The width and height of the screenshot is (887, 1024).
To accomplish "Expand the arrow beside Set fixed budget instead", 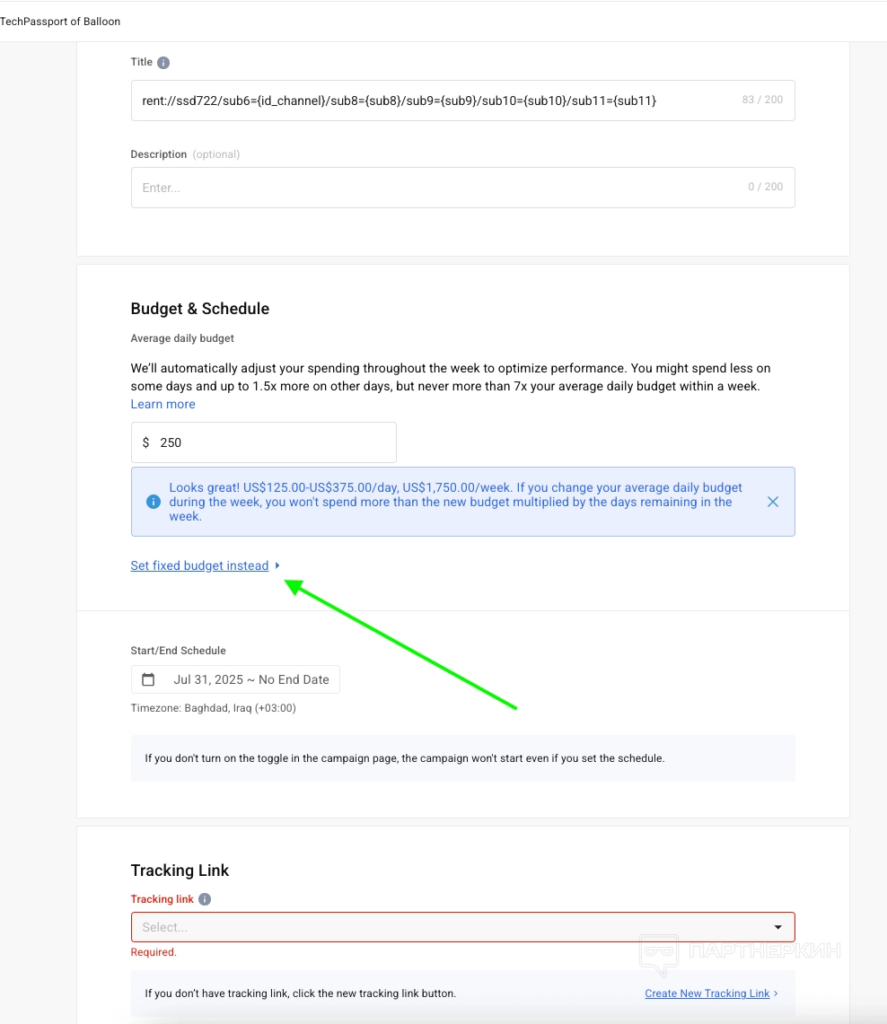I will click(x=277, y=566).
